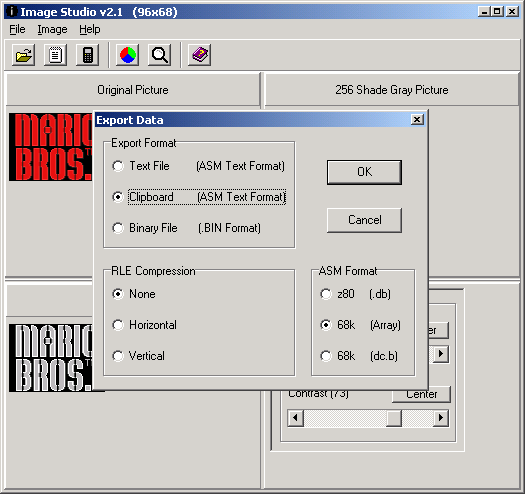Image resolution: width=525 pixels, height=494 pixels.
Task: Open the RGB color wheel tool
Action: coord(128,55)
